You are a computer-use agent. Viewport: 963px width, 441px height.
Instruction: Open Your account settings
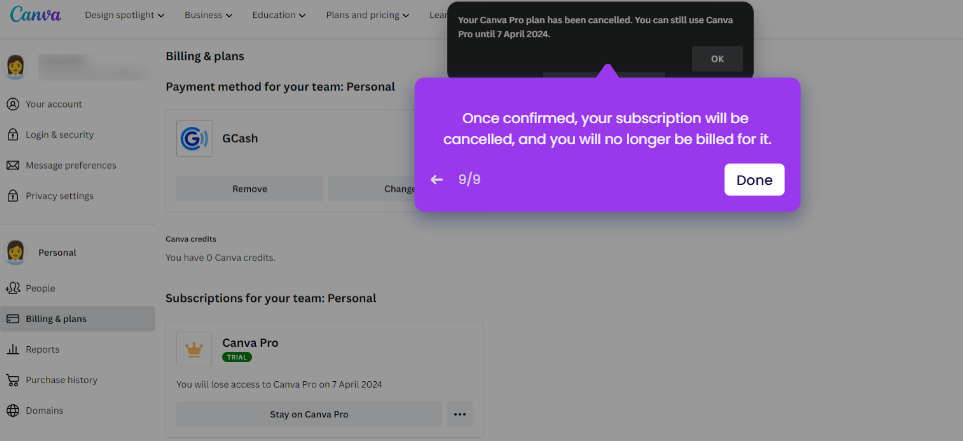tap(53, 104)
